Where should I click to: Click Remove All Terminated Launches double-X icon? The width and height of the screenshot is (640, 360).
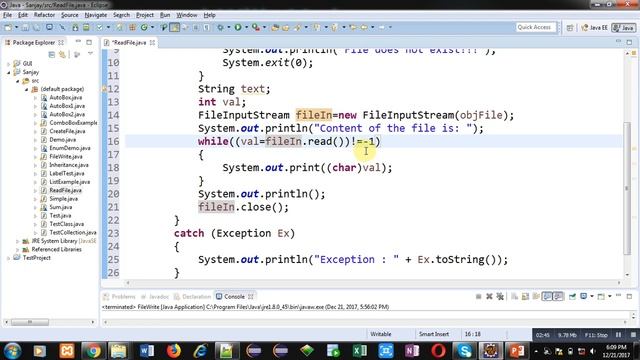click(500, 296)
